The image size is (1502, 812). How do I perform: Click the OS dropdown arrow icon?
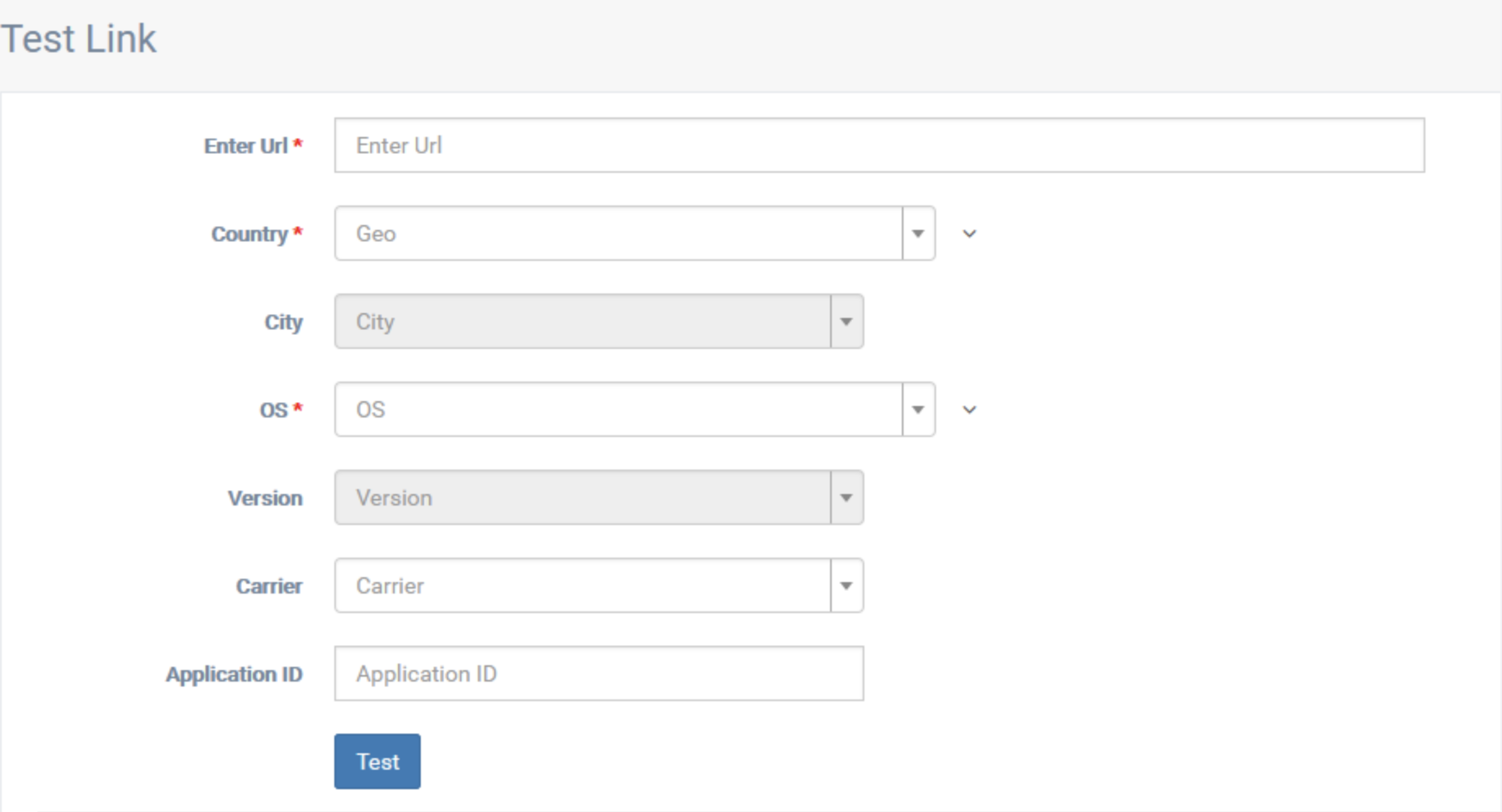[917, 409]
